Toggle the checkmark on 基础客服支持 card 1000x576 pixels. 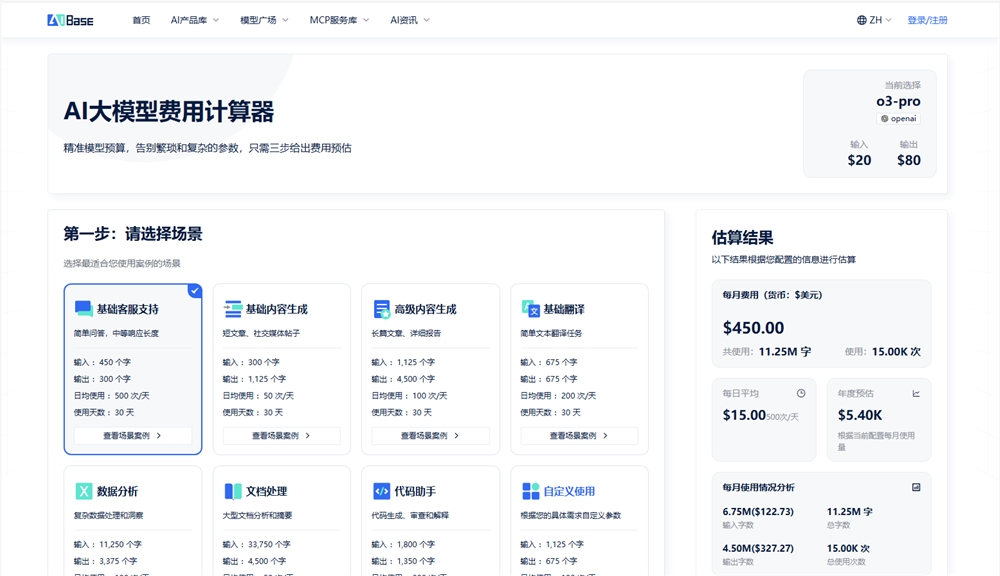tap(194, 290)
